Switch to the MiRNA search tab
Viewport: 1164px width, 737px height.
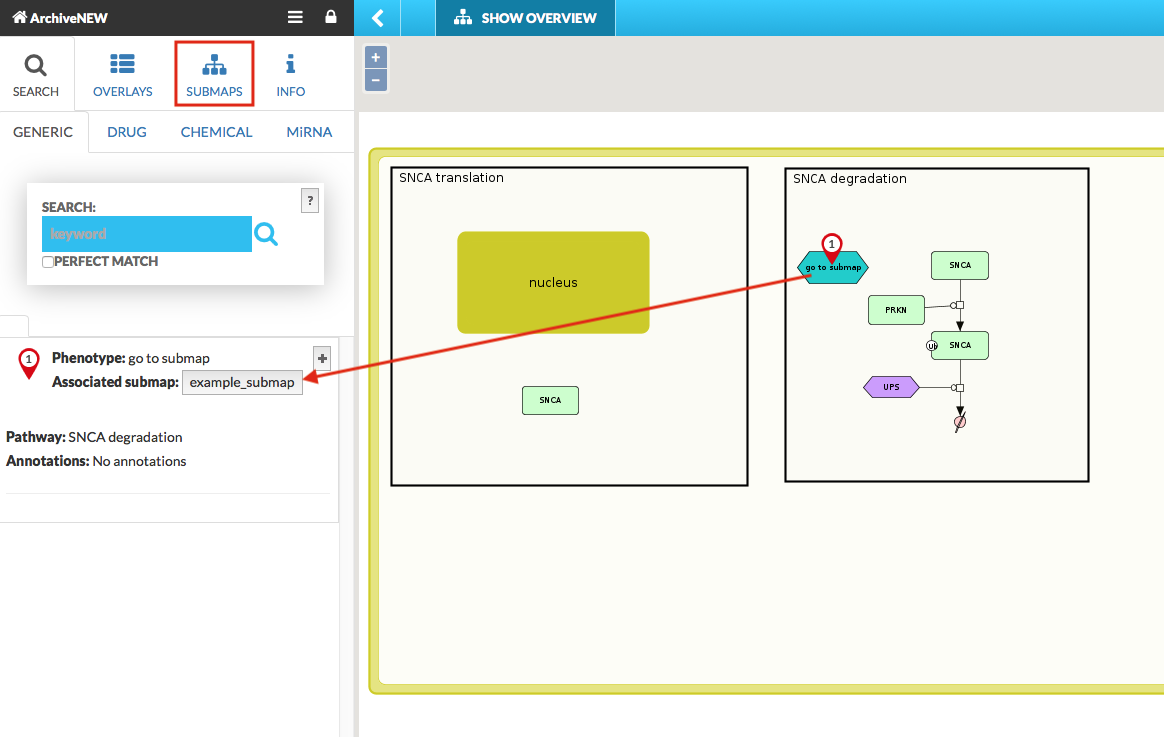tap(309, 132)
